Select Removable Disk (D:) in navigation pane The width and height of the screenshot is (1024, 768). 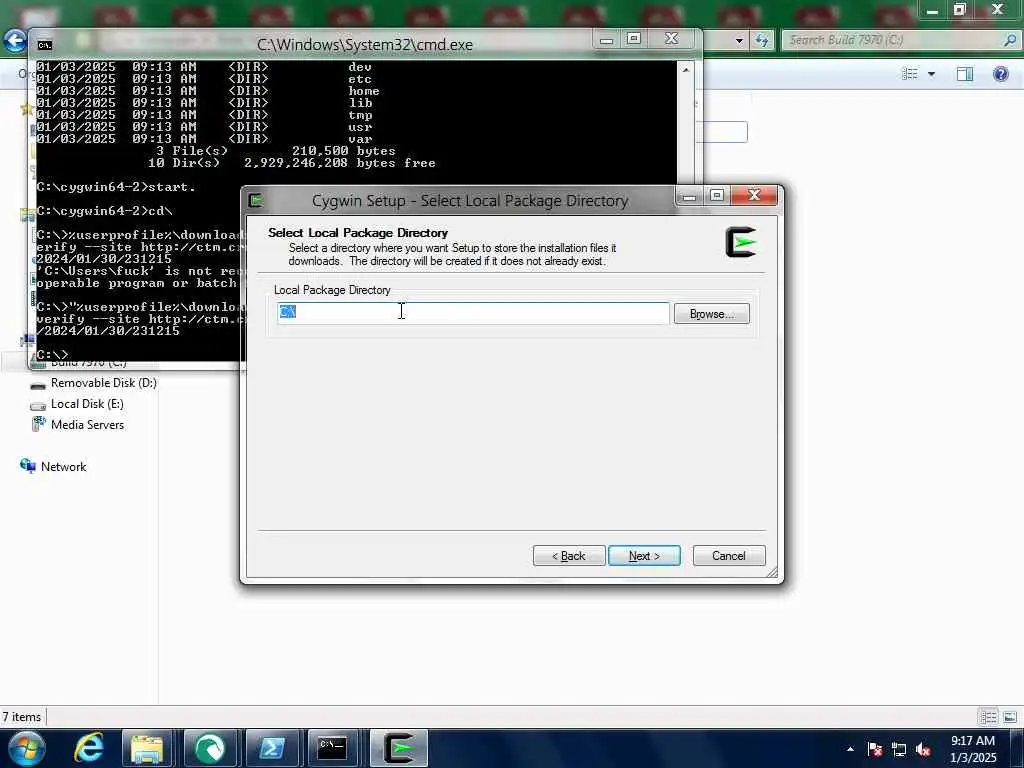(x=104, y=383)
